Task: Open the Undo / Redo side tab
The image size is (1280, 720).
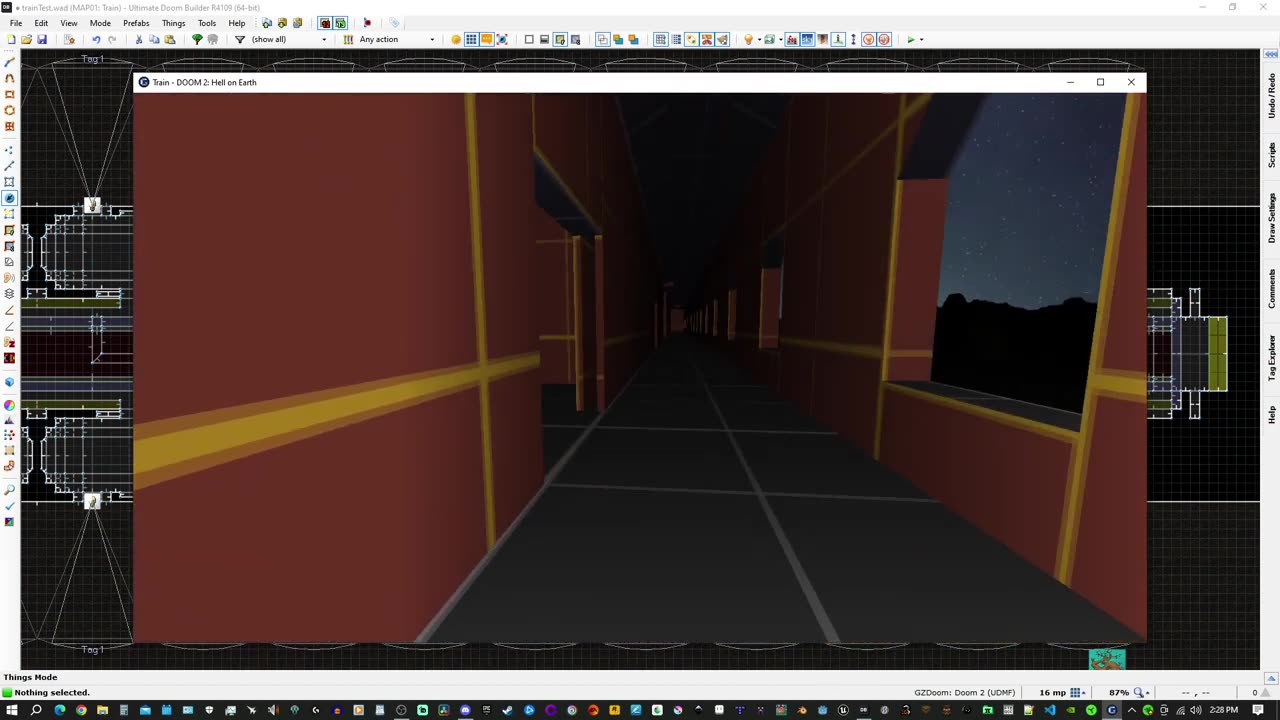Action: point(1272,96)
